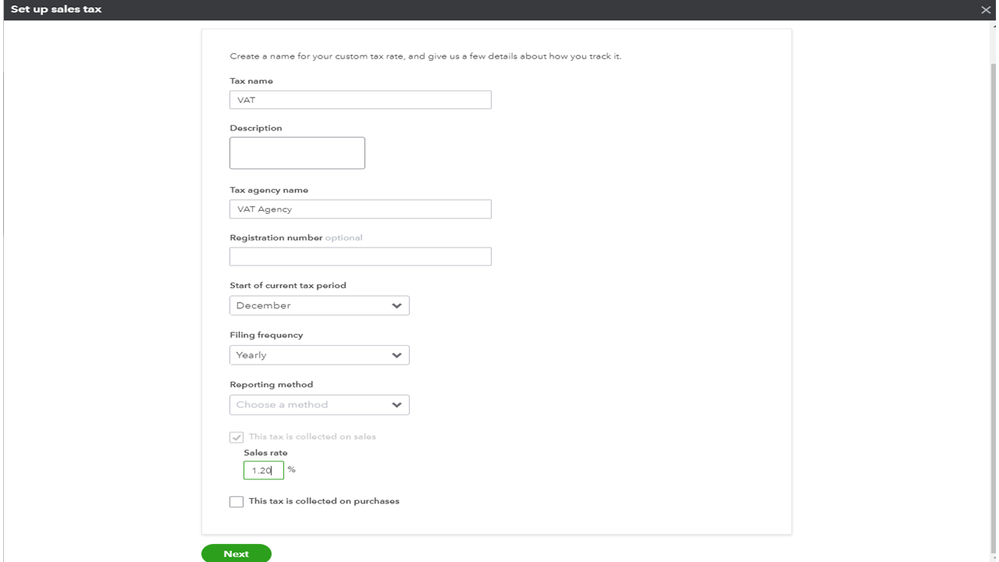Screen dimensions: 999x562
Task: Click the chevron arrow on the December dropdown
Action: coord(397,306)
